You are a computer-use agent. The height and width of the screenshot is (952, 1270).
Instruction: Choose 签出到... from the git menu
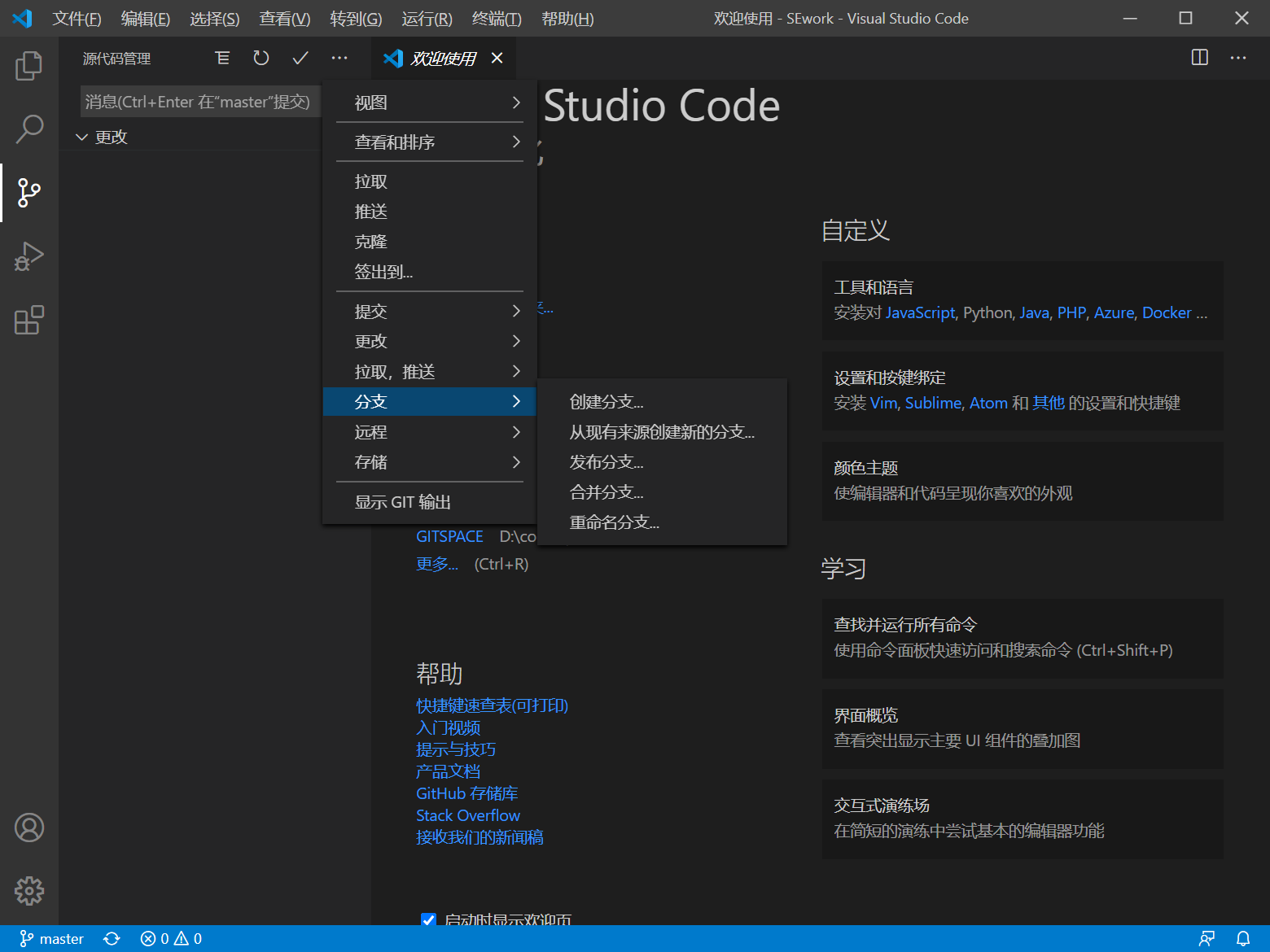click(430, 272)
